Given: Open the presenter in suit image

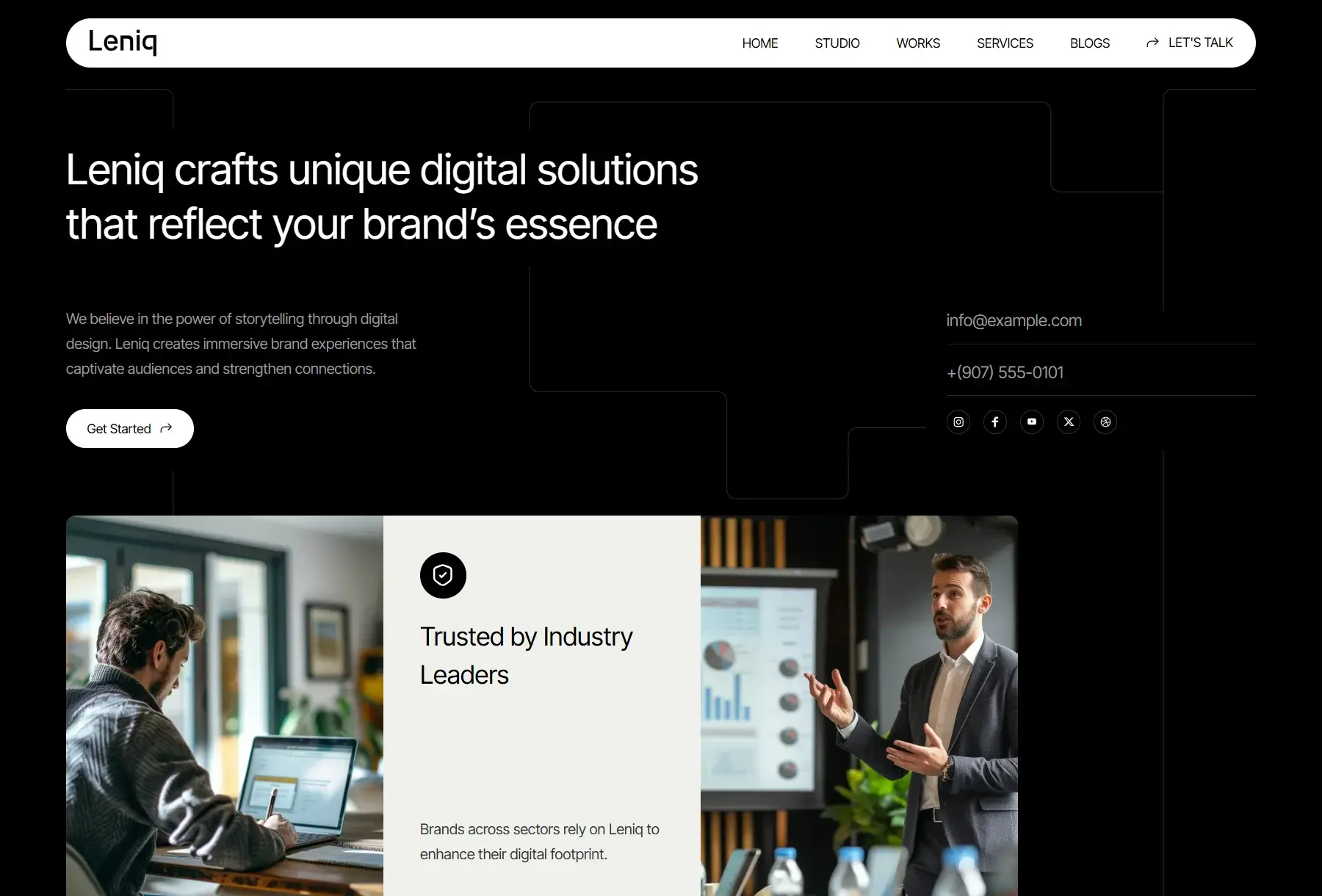Looking at the screenshot, I should point(859,706).
